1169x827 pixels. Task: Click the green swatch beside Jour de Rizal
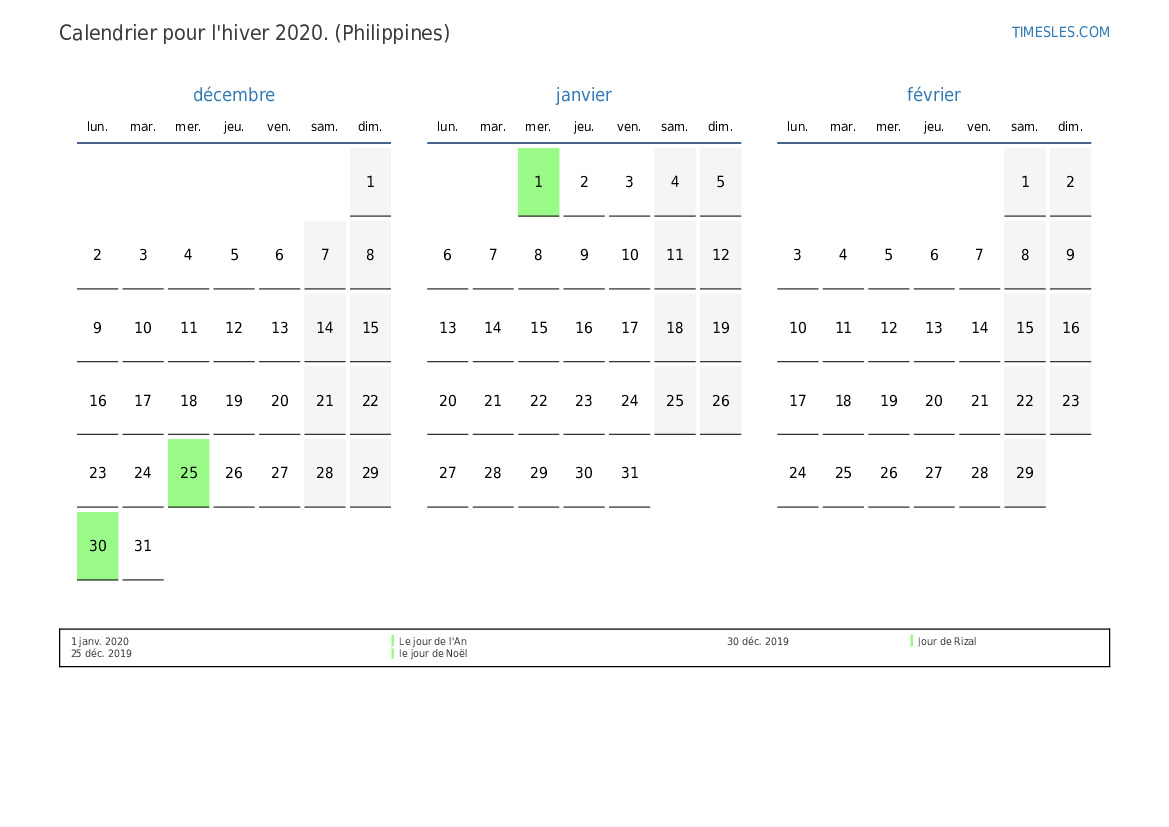tap(912, 641)
